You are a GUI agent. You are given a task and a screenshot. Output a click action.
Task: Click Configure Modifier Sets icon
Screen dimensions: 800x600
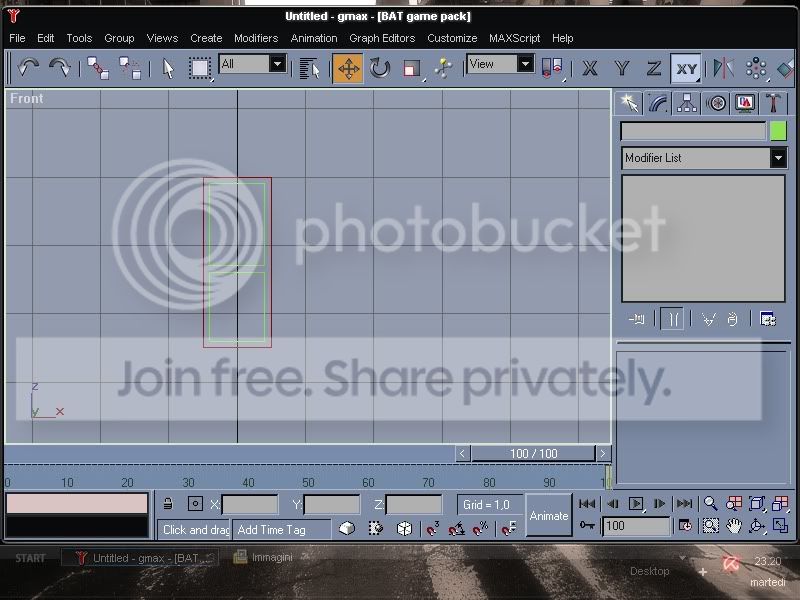tap(768, 319)
